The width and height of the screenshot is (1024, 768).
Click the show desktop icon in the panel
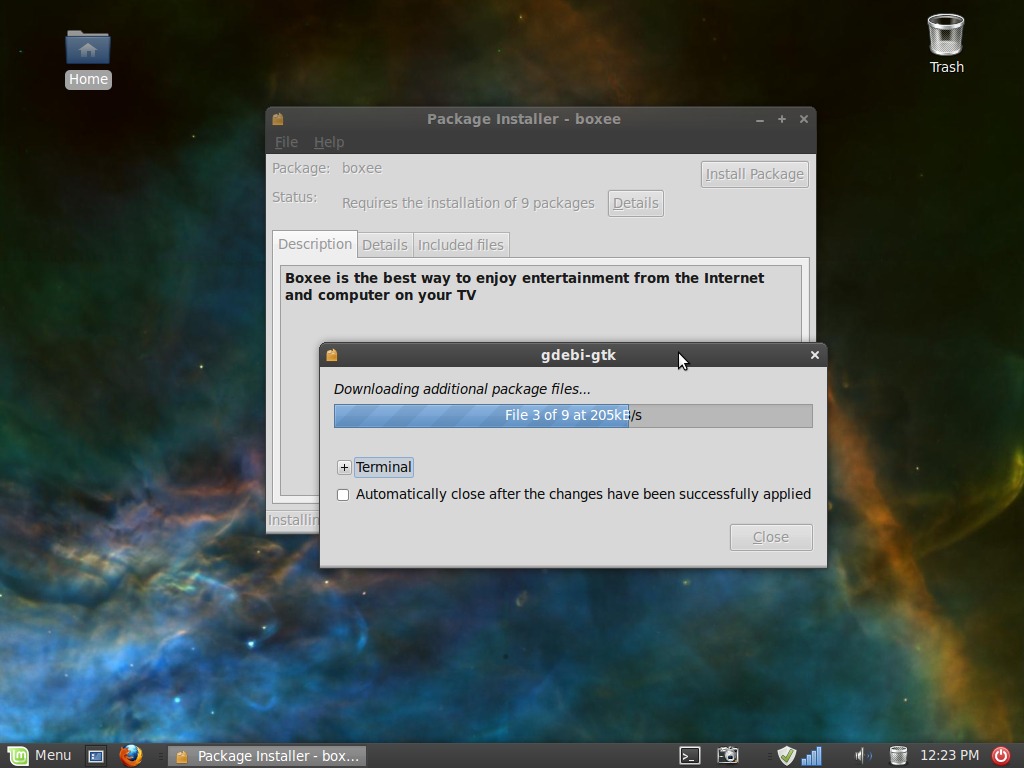pyautogui.click(x=95, y=756)
